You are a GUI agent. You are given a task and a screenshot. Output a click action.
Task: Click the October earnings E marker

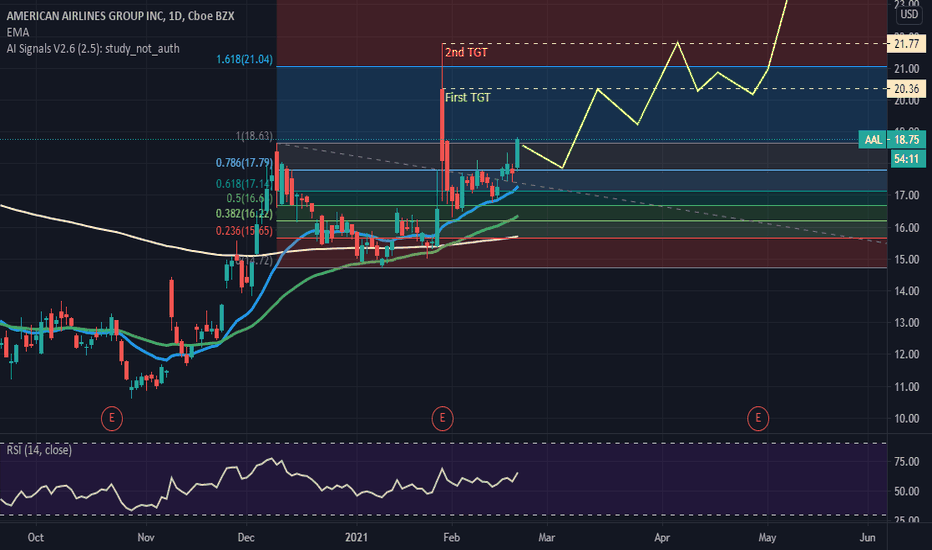pyautogui.click(x=112, y=418)
